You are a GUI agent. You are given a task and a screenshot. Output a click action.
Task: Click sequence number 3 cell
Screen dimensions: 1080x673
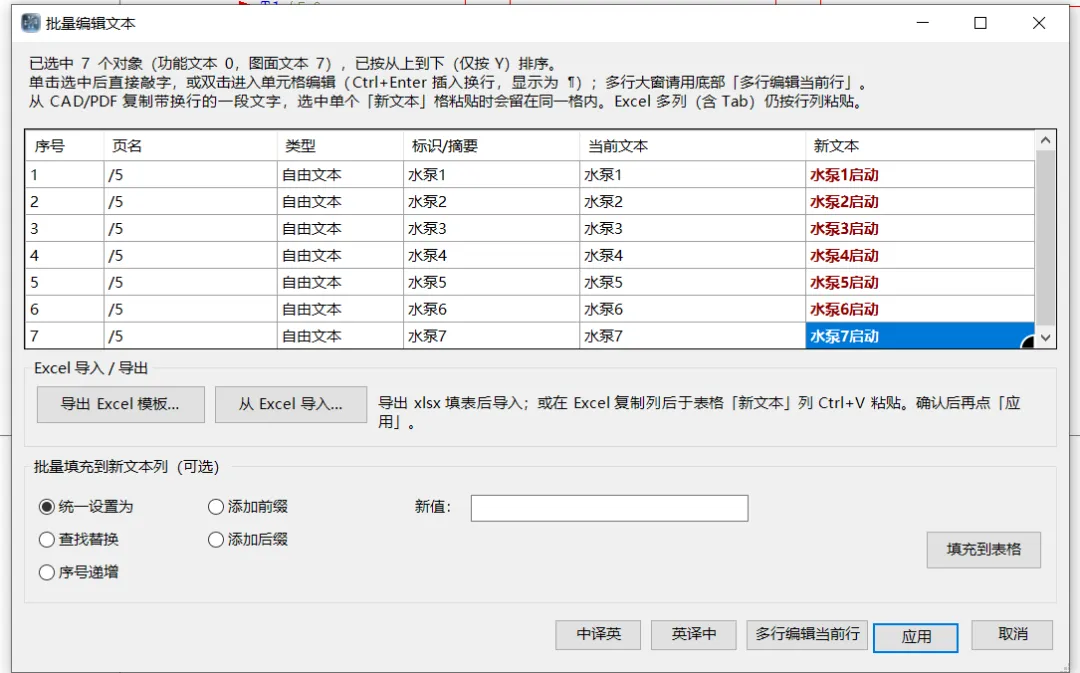(65, 229)
